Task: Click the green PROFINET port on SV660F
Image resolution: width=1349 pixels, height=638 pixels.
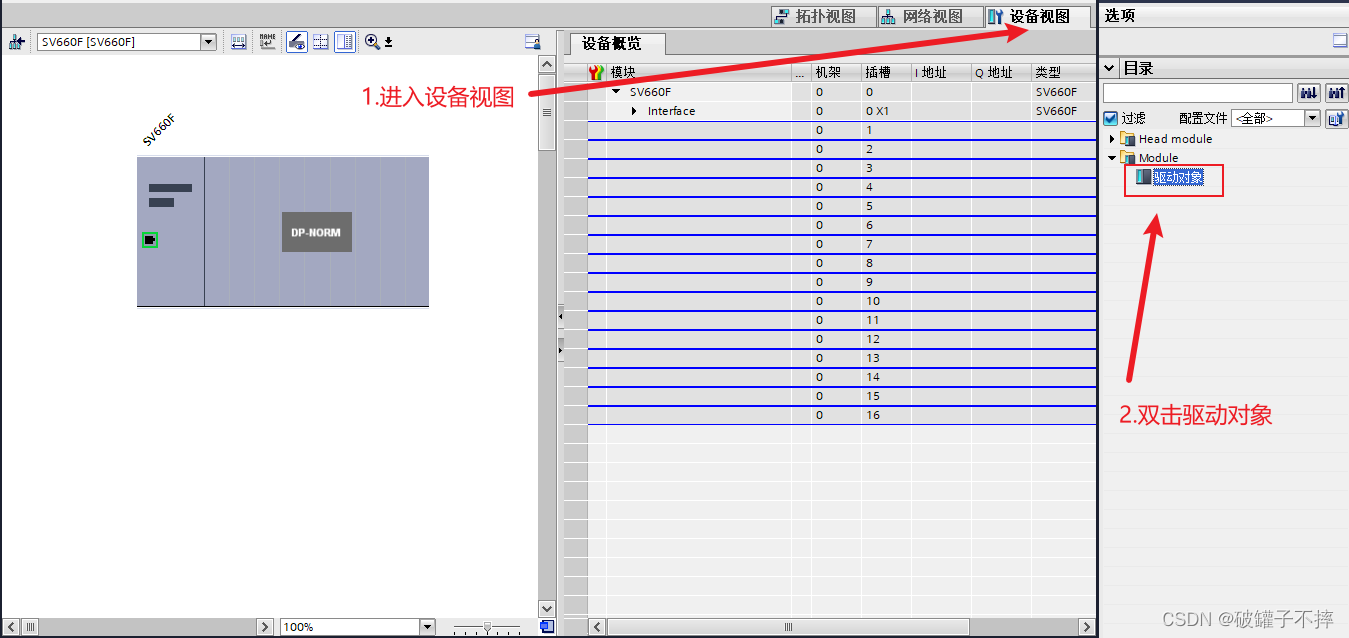Action: pos(150,239)
